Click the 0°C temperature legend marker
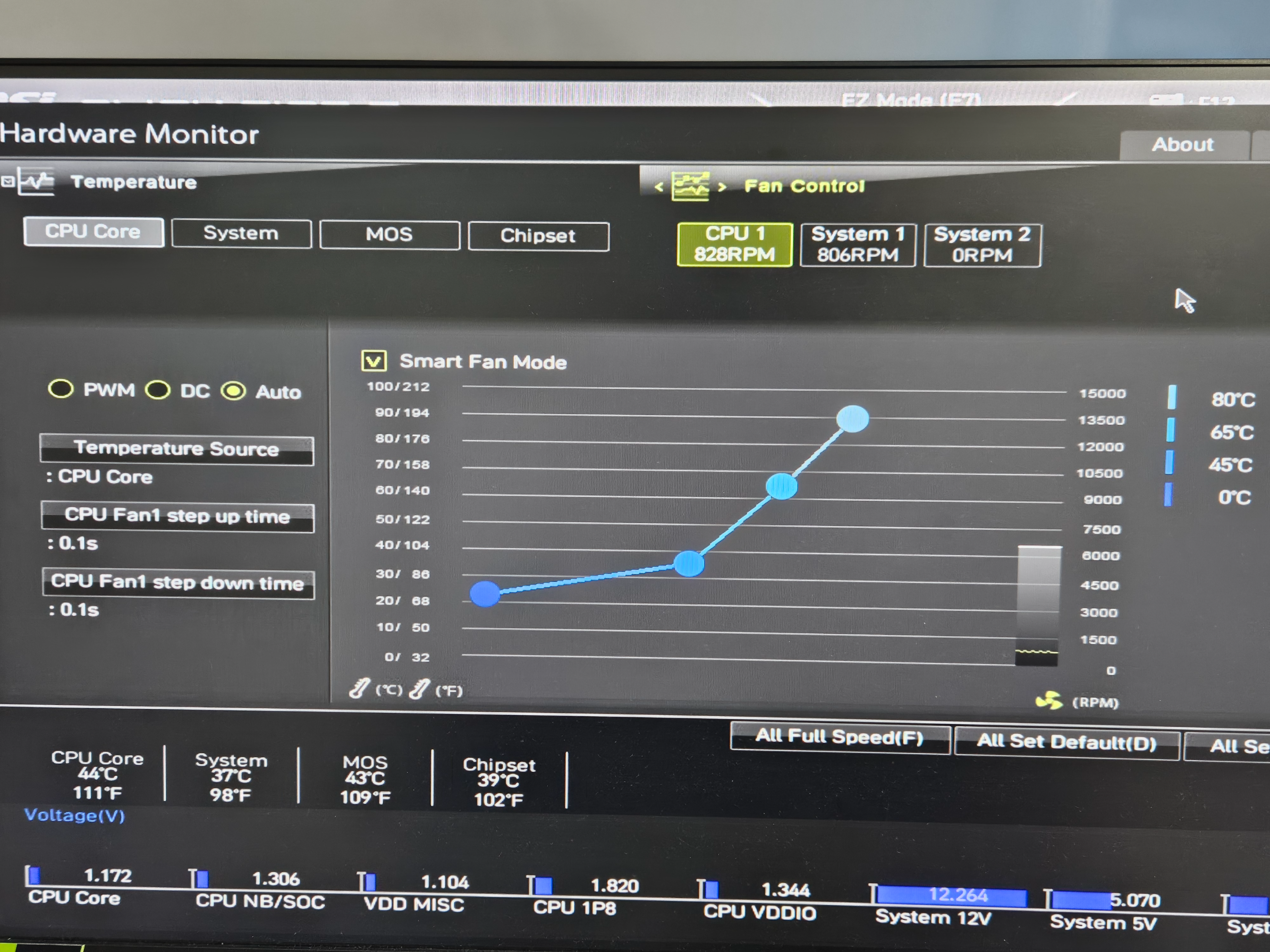The image size is (1270, 952). (1169, 495)
